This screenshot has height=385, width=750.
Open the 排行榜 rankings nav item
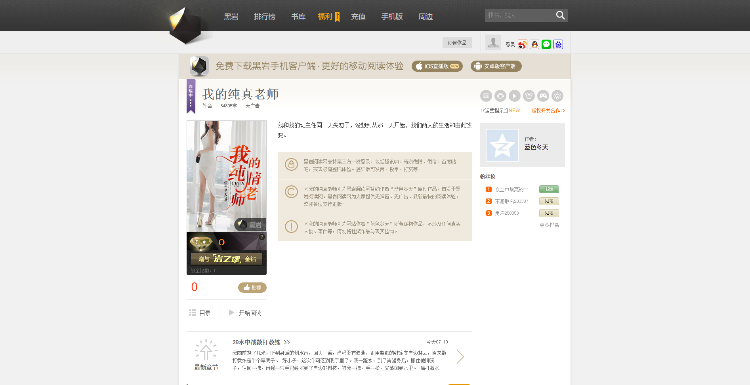(x=265, y=16)
